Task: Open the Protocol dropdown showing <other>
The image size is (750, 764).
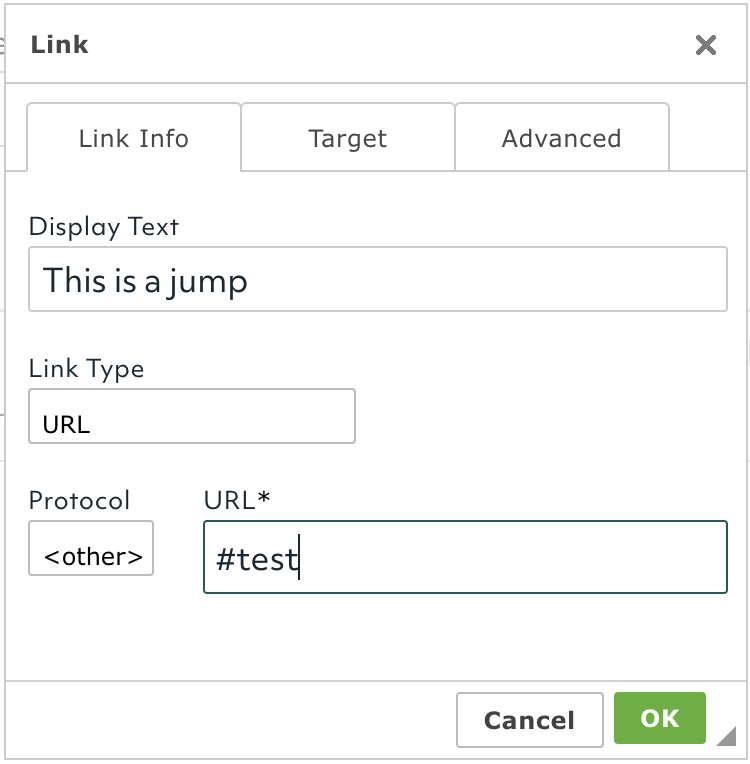Action: [91, 548]
